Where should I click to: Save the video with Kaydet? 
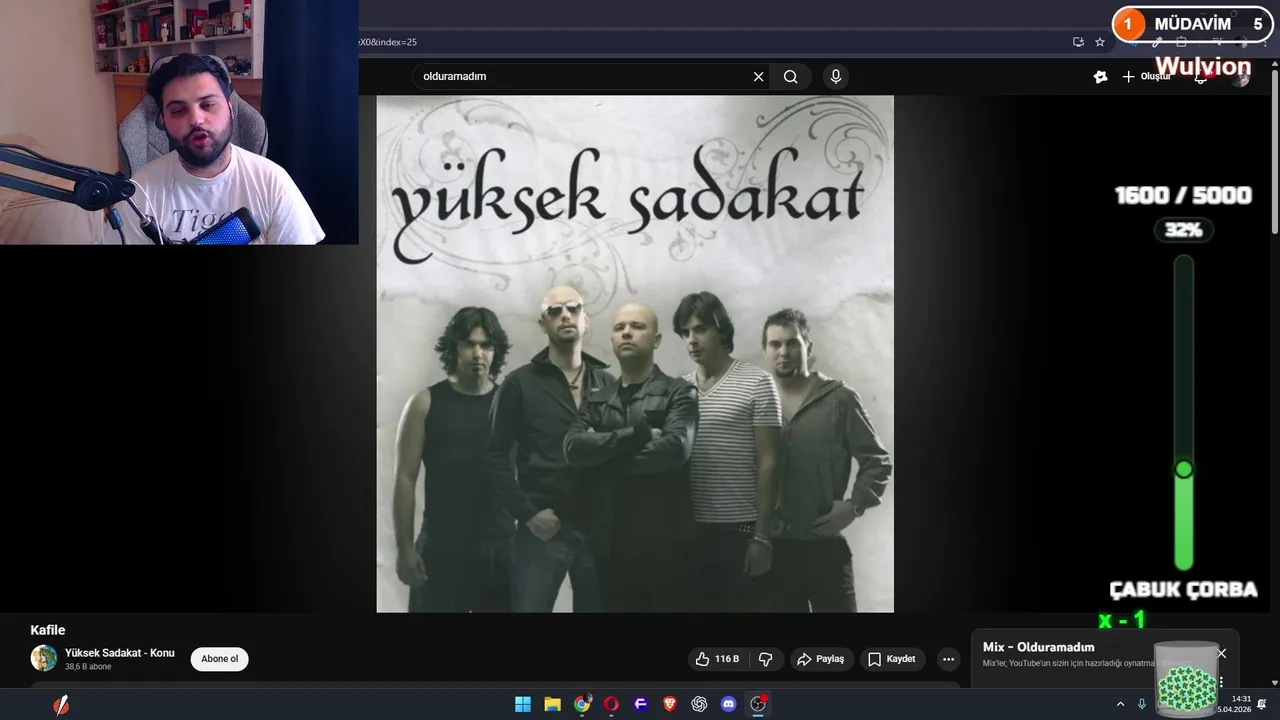[892, 659]
